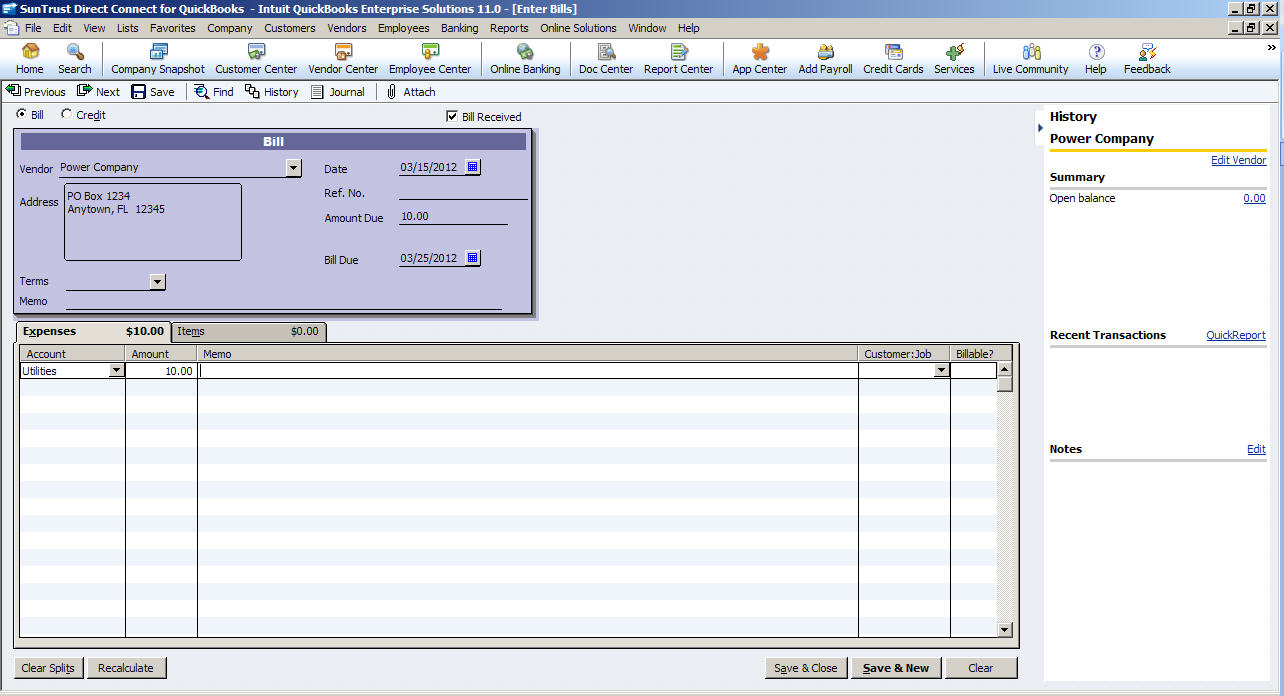Open the File menu
The image size is (1284, 696).
click(x=33, y=28)
